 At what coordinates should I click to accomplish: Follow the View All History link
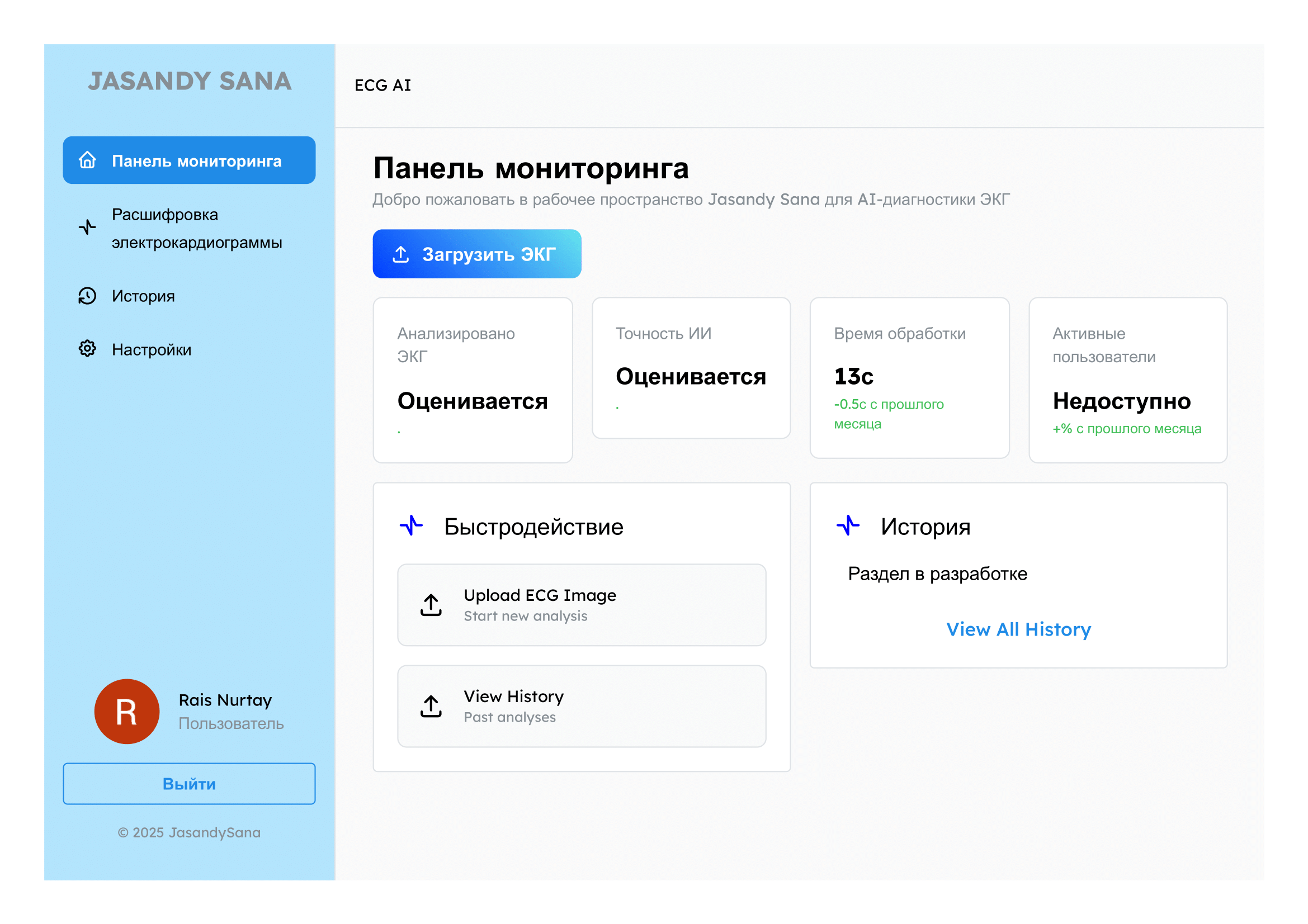tap(1018, 629)
